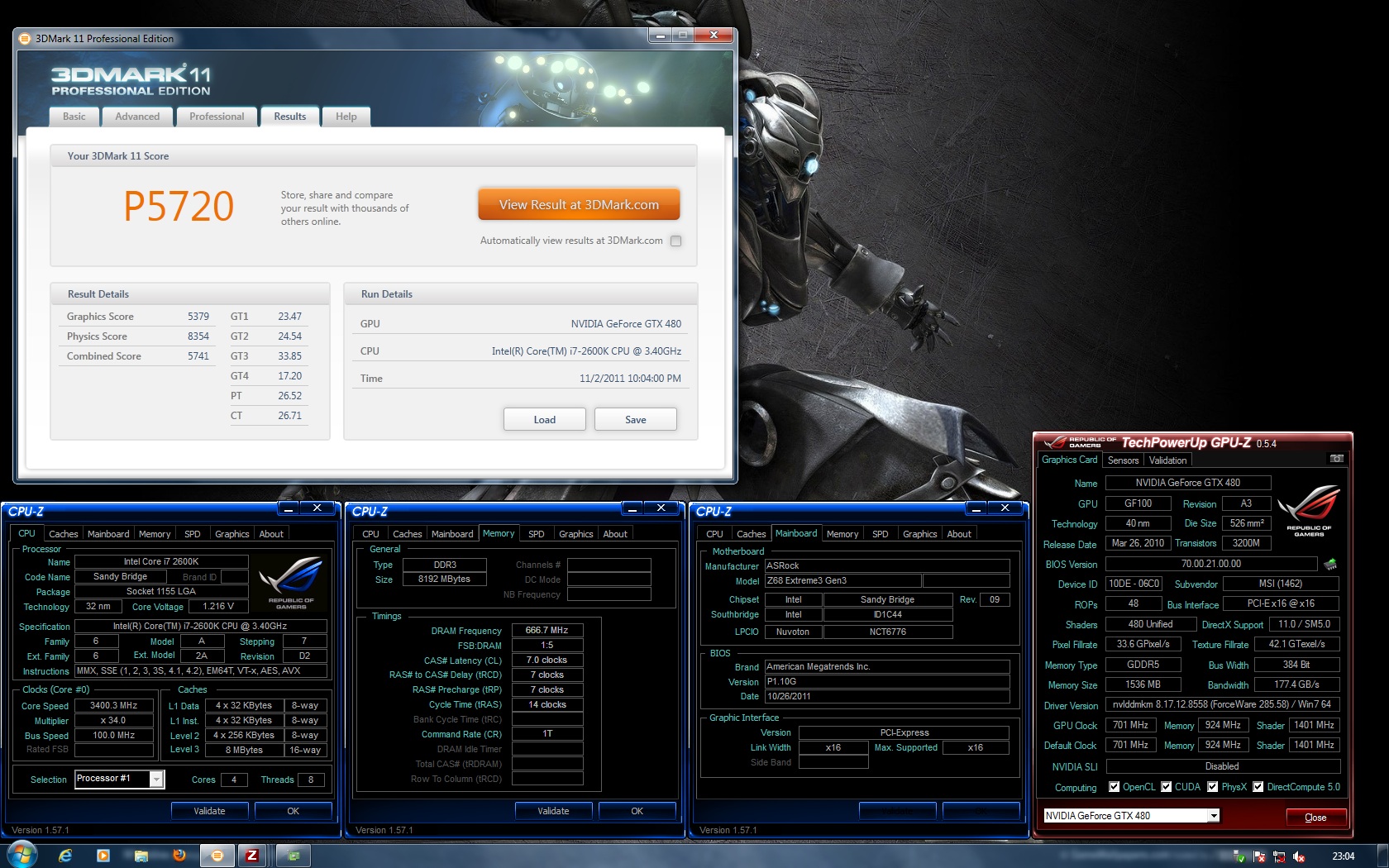
Task: Open Windows Media Player from the taskbar
Action: point(103,856)
